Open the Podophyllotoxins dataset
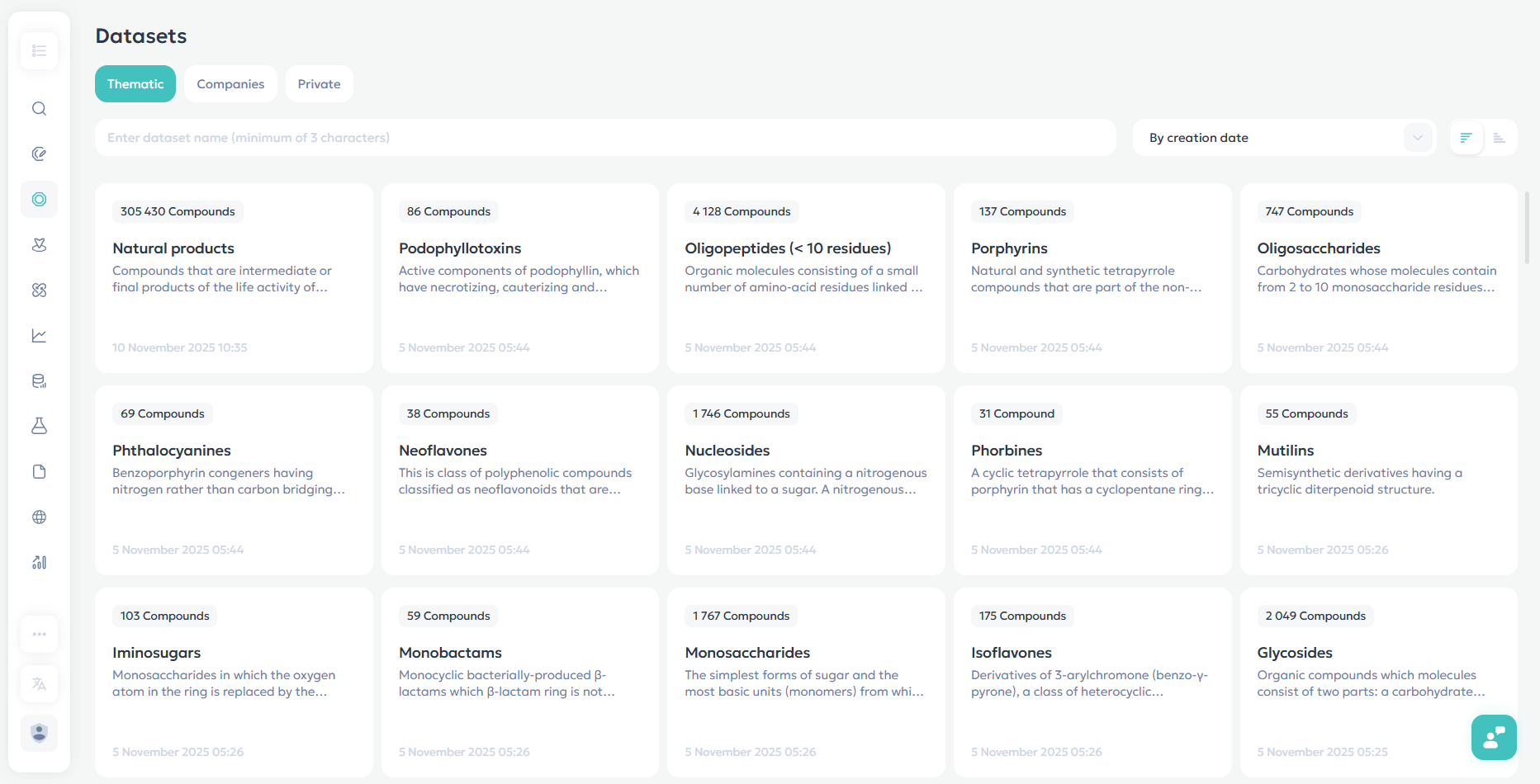This screenshot has width=1540, height=784. [520, 278]
